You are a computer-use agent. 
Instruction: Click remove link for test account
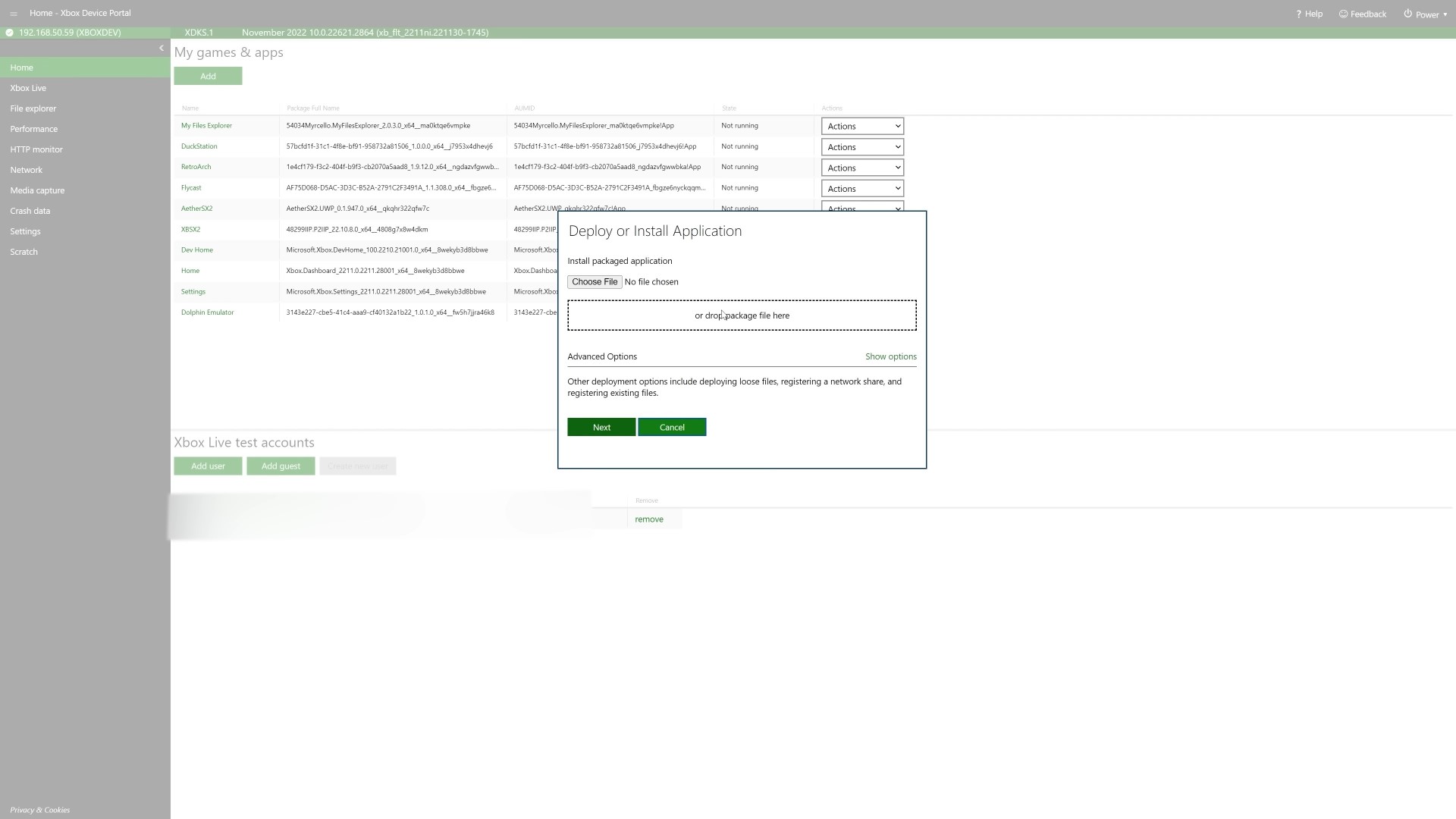pyautogui.click(x=649, y=519)
